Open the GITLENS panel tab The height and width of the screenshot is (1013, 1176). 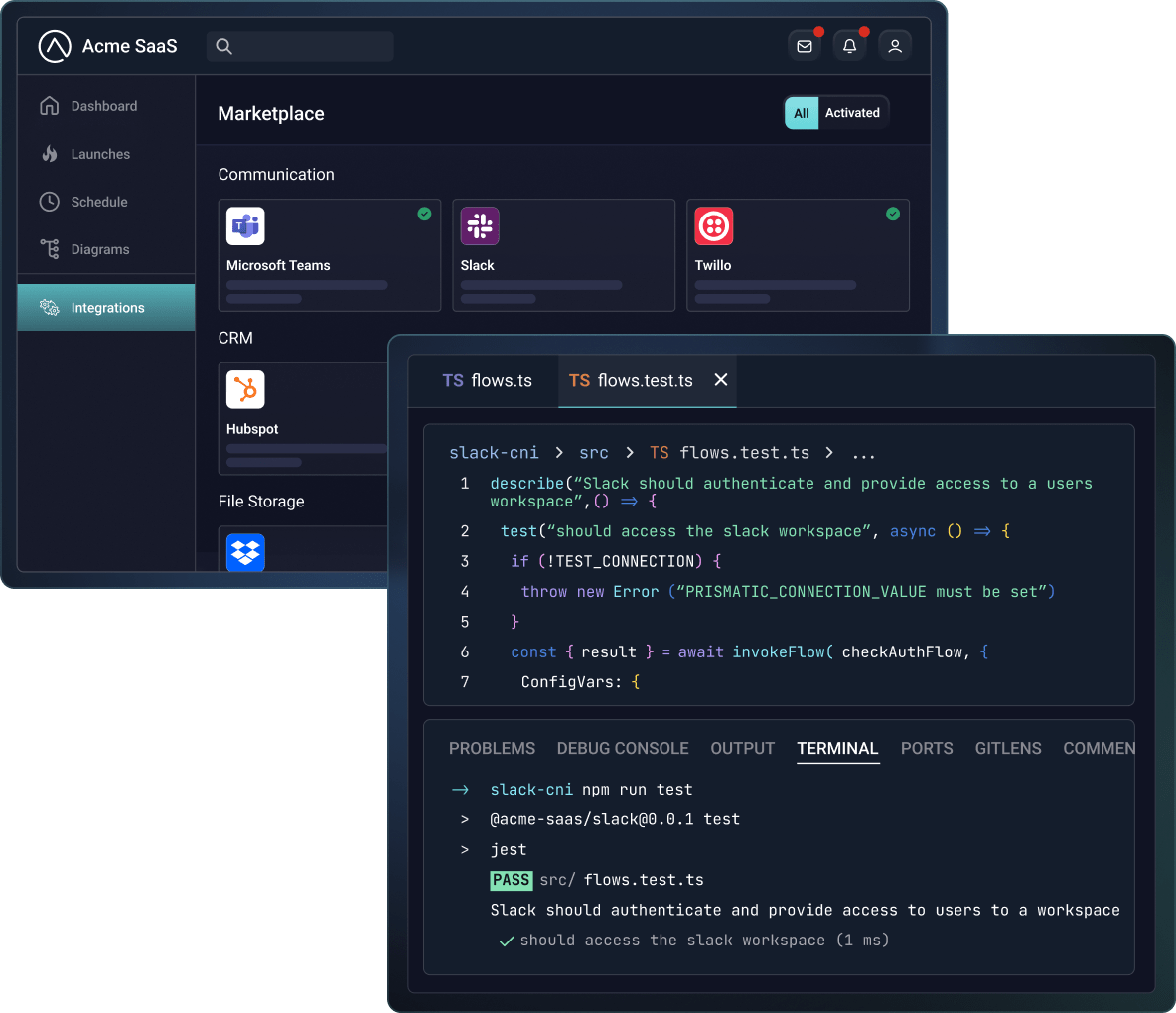pyautogui.click(x=1008, y=748)
